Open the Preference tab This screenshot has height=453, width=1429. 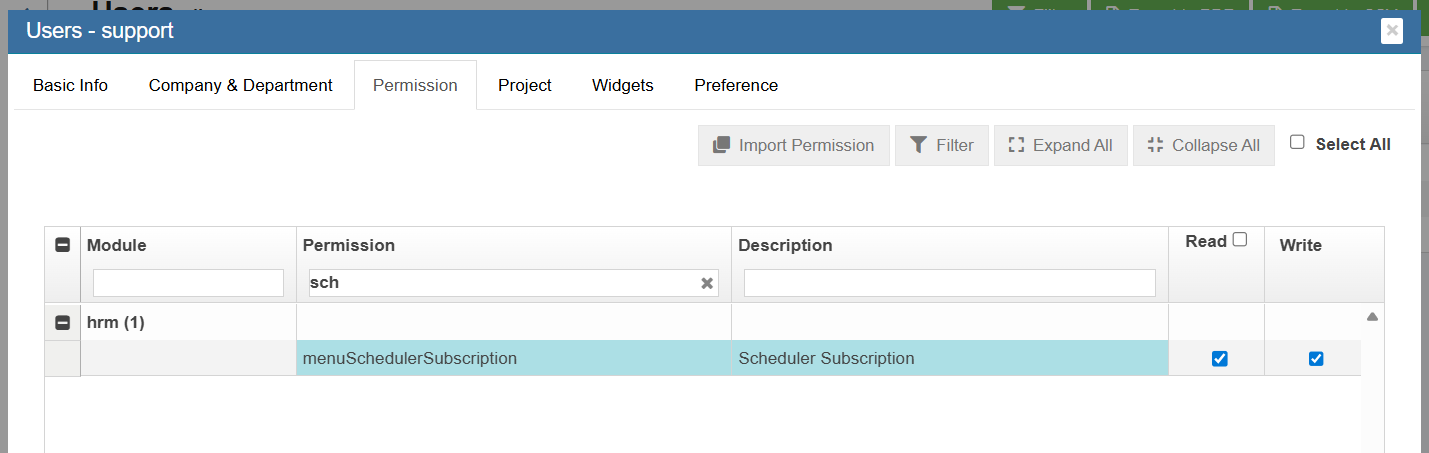736,85
